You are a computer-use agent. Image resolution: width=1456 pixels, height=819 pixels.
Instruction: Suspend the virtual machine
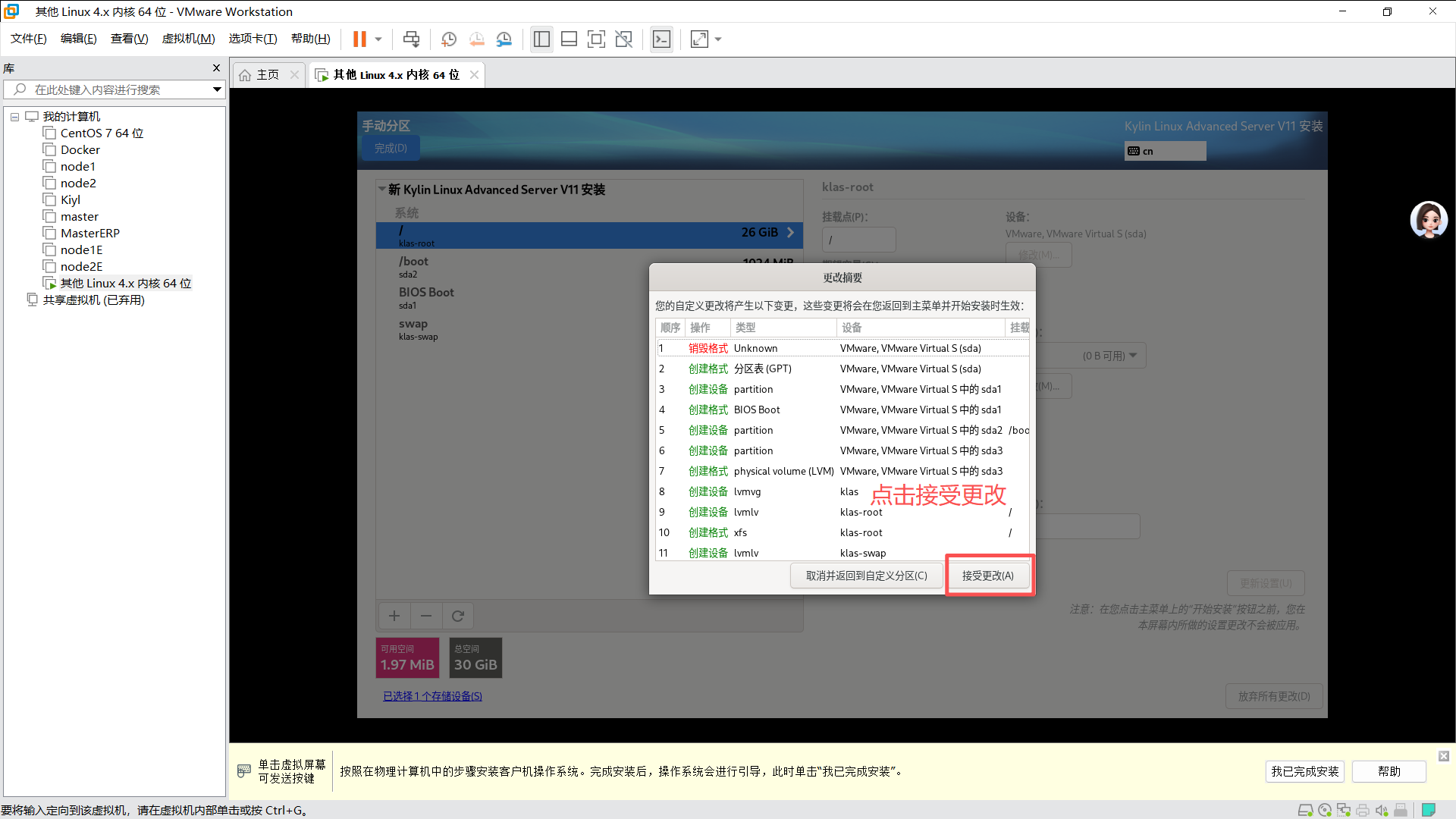point(359,39)
